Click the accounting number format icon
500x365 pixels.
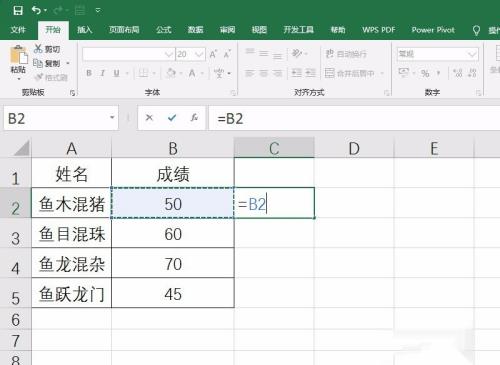pos(403,72)
